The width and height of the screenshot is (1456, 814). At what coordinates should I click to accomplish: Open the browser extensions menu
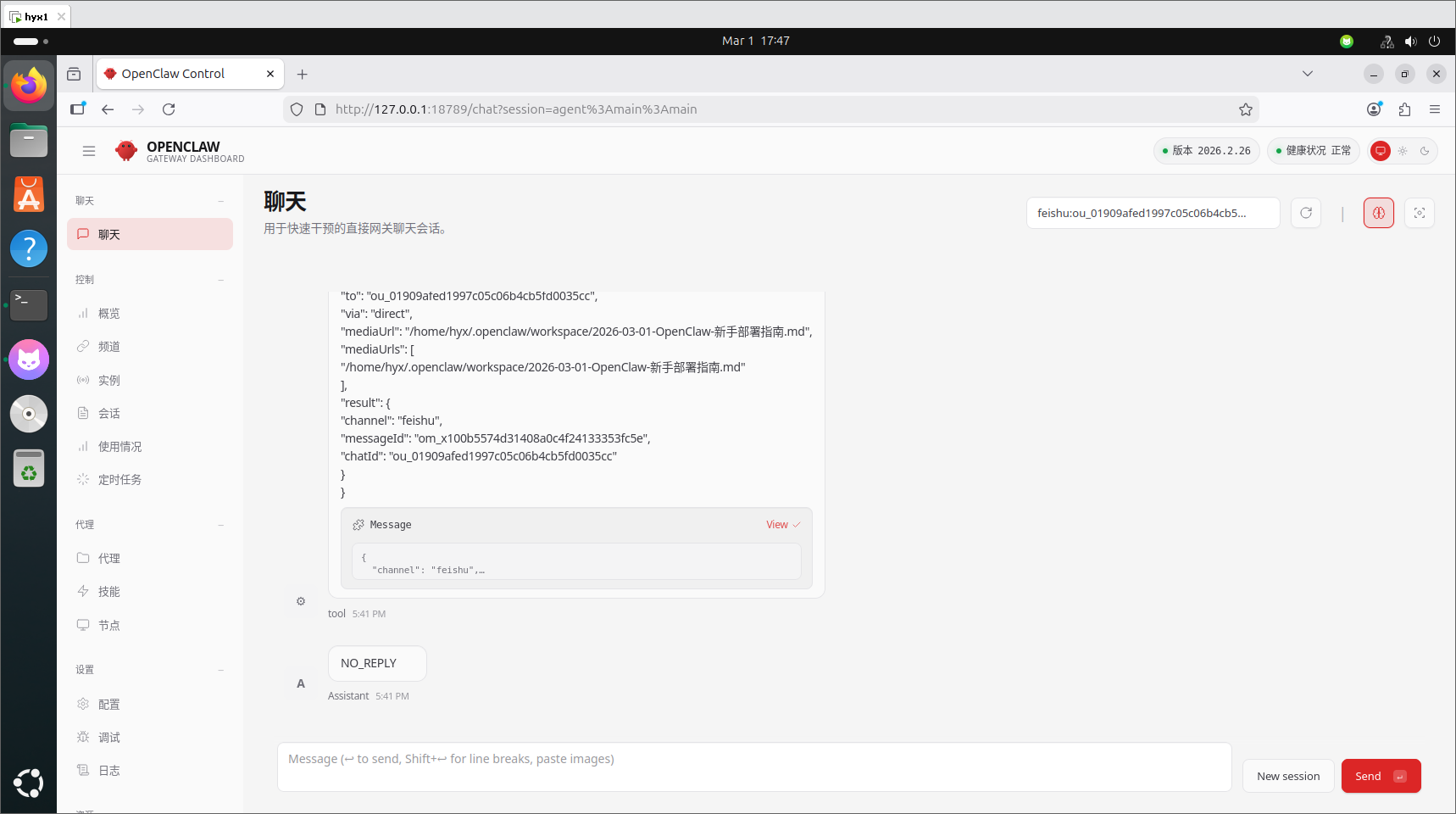(1404, 109)
